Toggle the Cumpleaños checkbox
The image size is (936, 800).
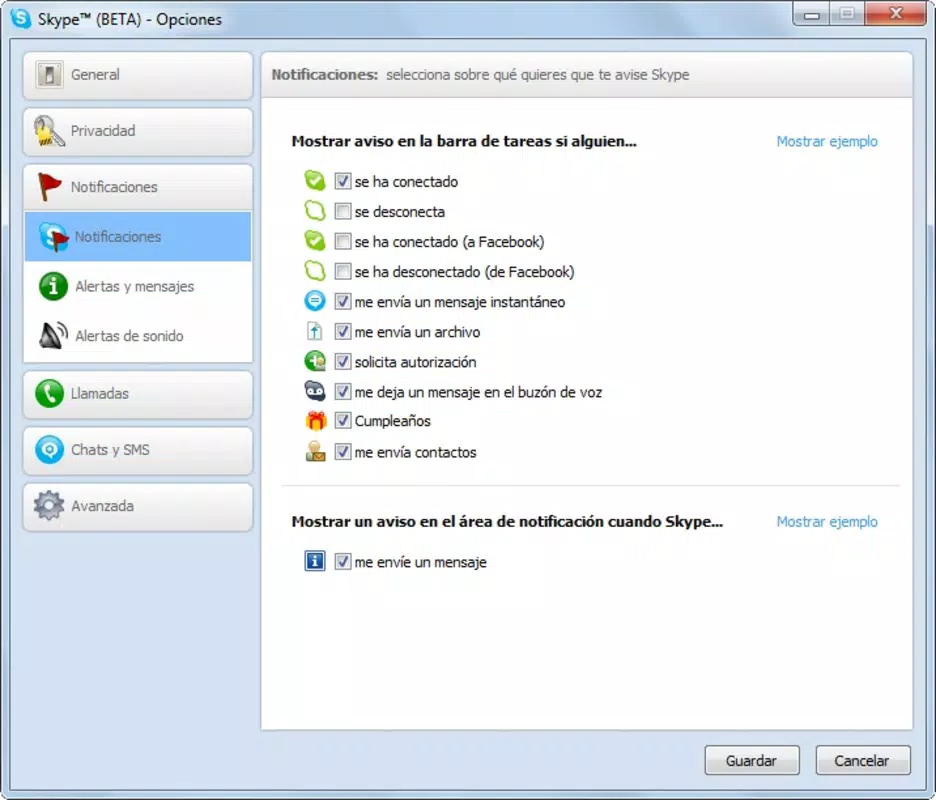coord(343,420)
